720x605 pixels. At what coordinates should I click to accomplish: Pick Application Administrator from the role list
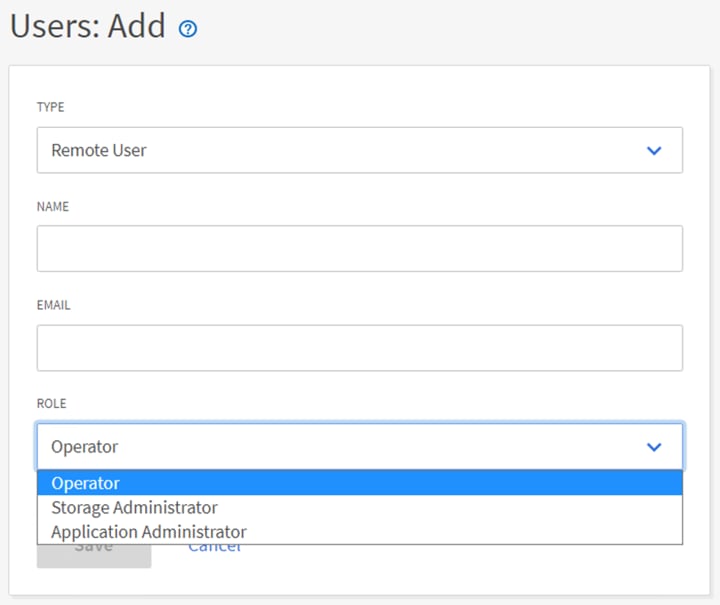[149, 532]
